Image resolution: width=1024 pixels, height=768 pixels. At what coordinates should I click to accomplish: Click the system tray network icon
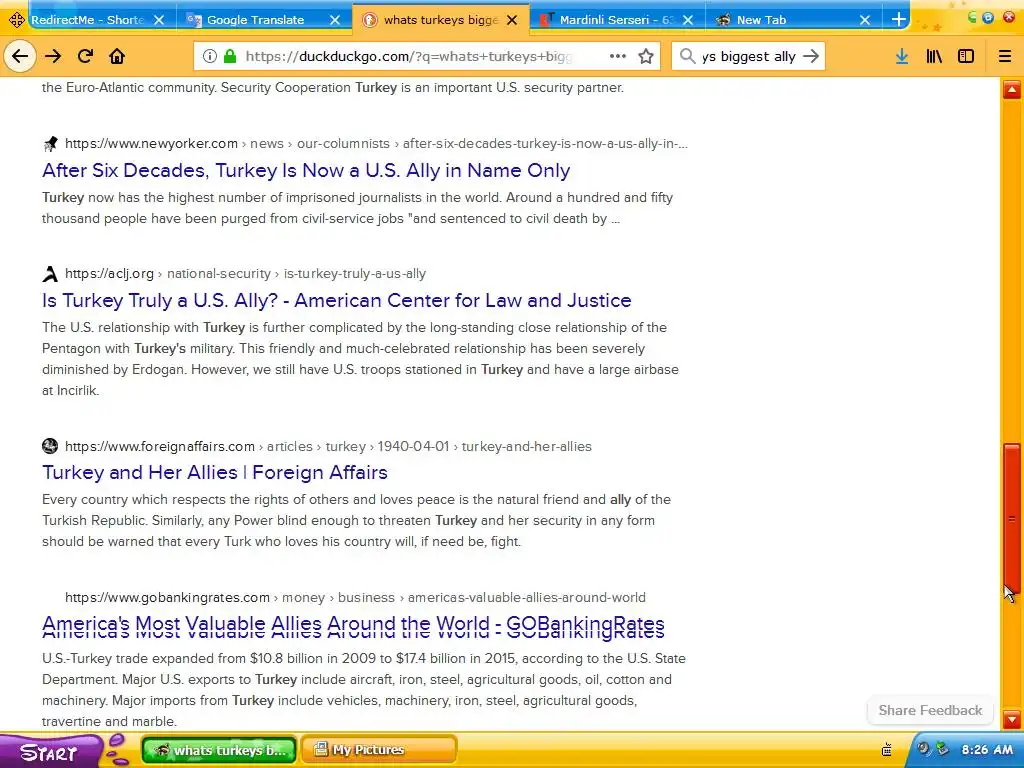942,749
